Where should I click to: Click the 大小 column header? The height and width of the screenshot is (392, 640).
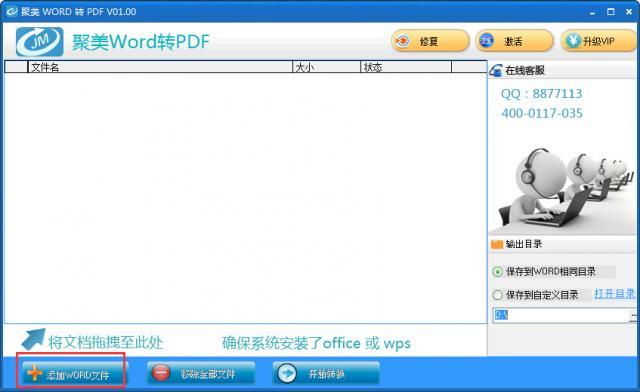click(327, 67)
